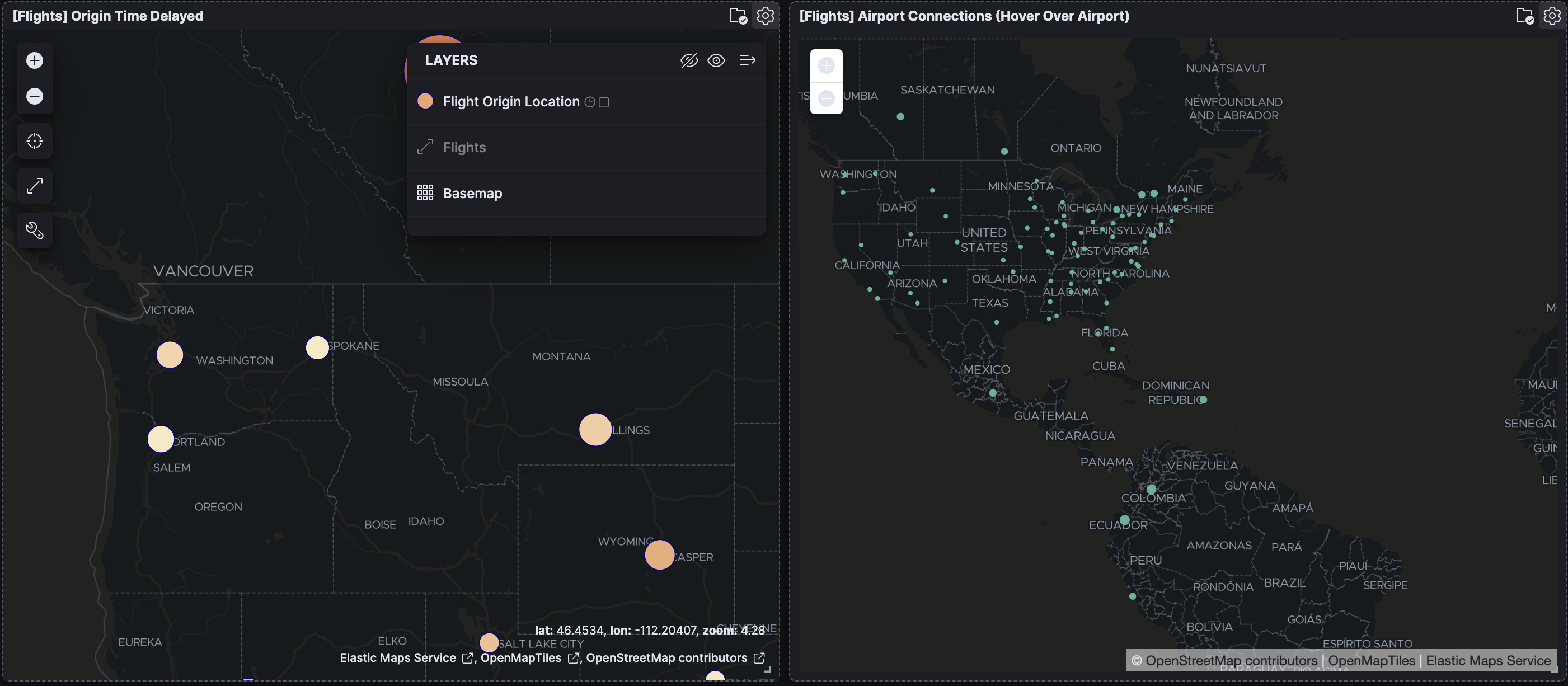Open the saved library icon on the Airport Connections panel

click(x=1524, y=16)
